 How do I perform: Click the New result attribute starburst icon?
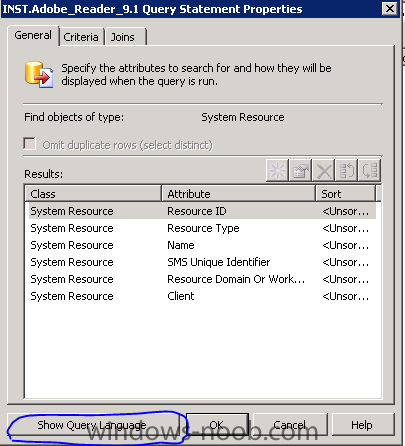[277, 171]
